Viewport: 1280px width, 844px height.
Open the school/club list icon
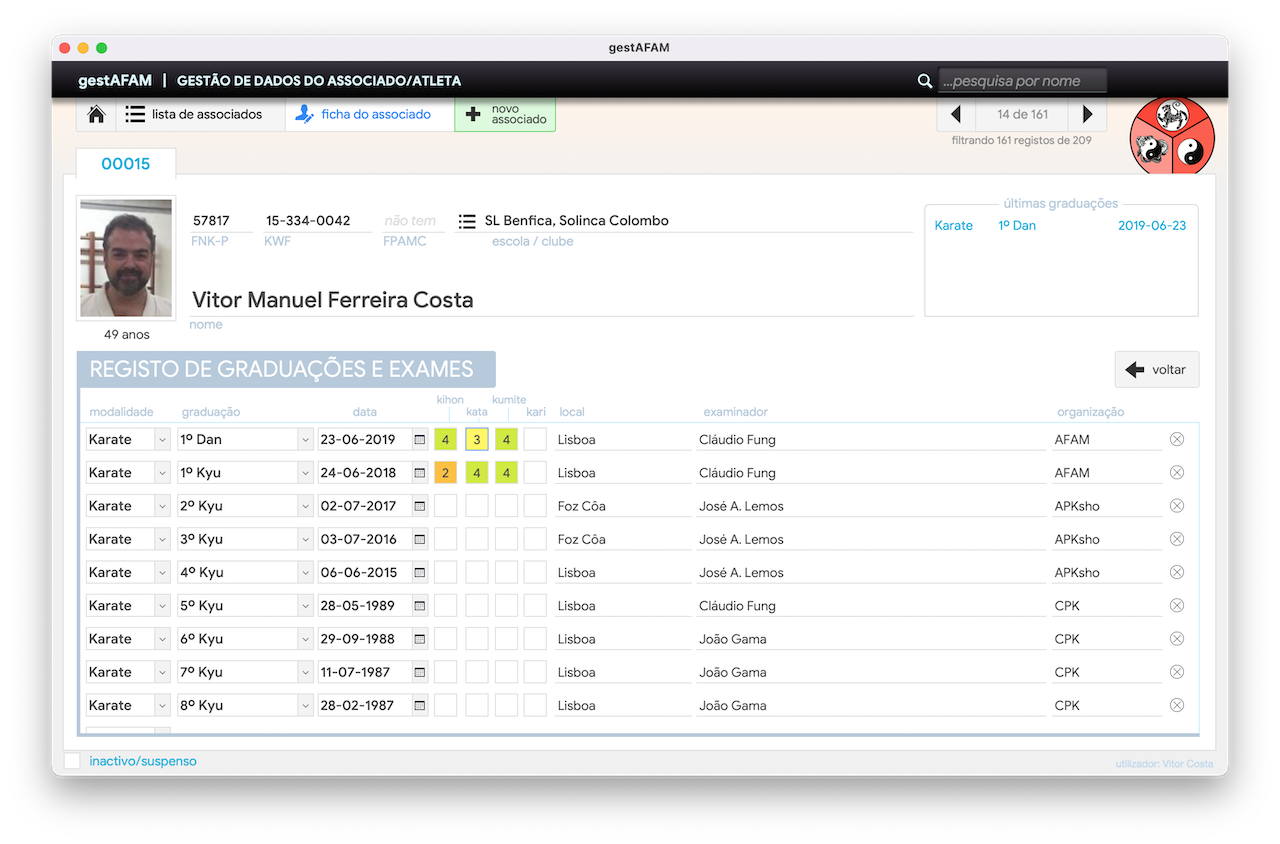point(467,221)
